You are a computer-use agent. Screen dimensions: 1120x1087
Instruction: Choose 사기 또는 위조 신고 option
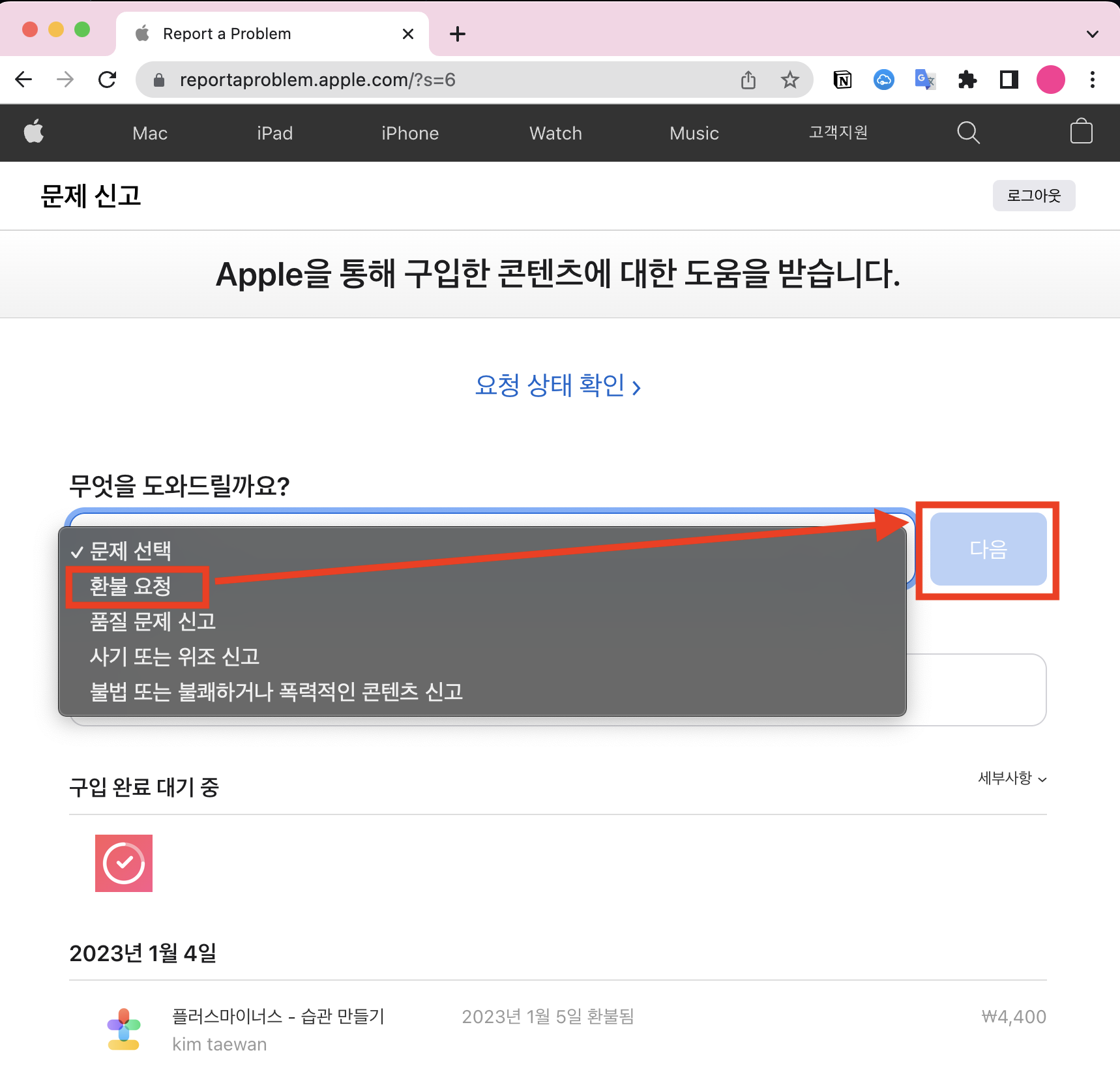482,656
